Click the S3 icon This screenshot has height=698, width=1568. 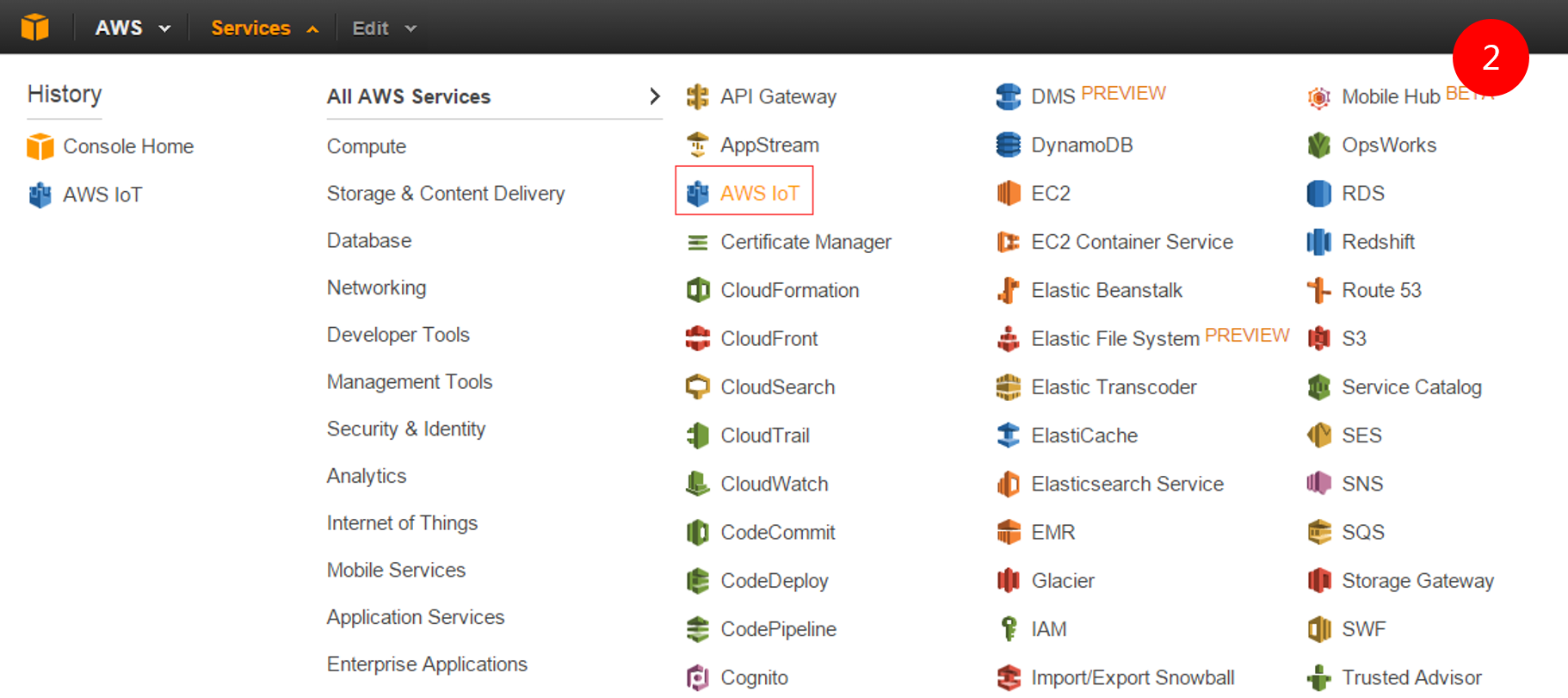coord(1319,338)
